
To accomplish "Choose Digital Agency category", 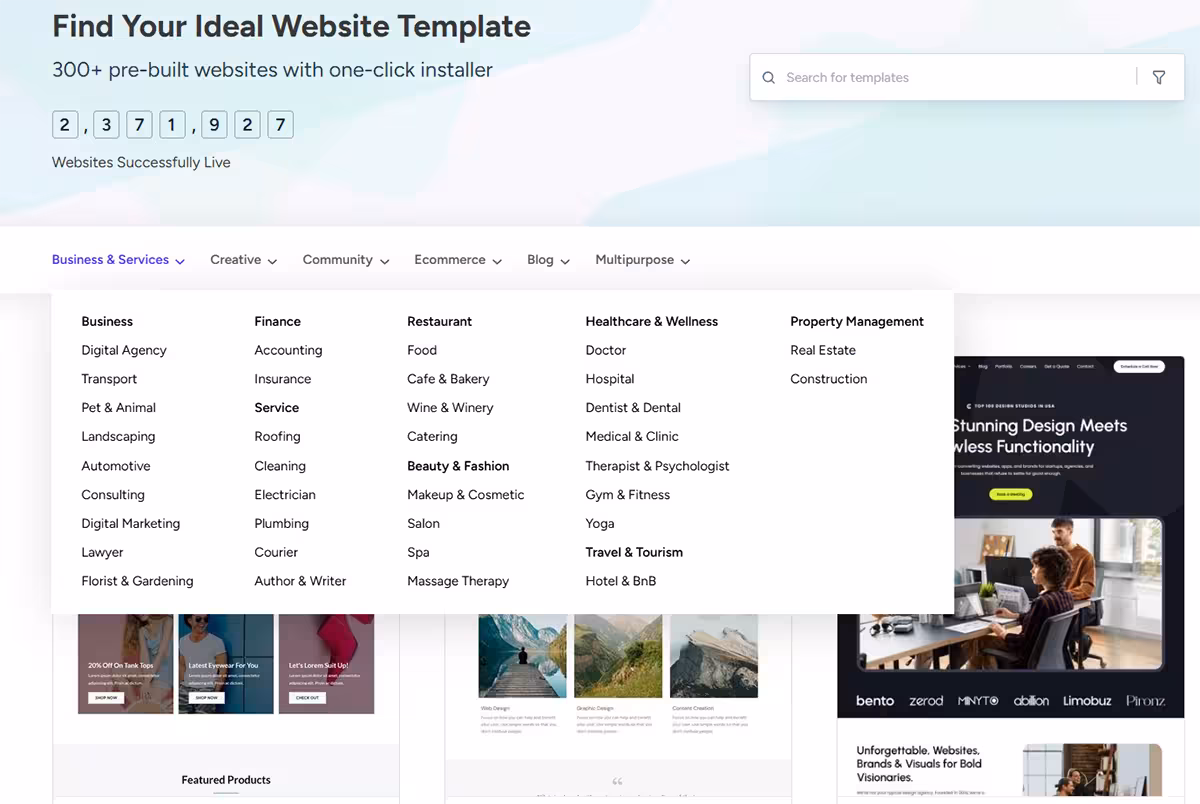I will [124, 350].
